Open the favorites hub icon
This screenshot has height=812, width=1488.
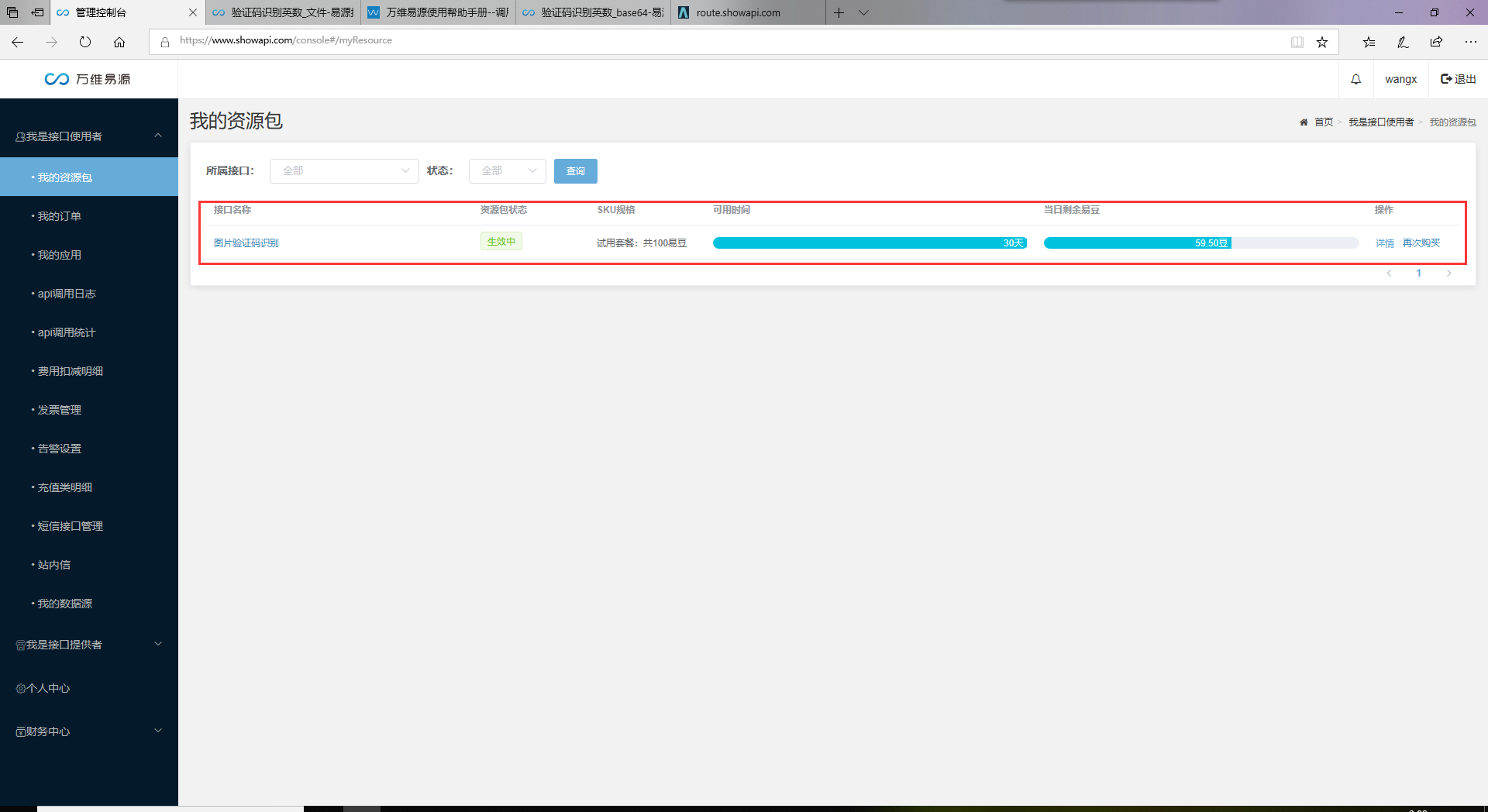click(1369, 42)
